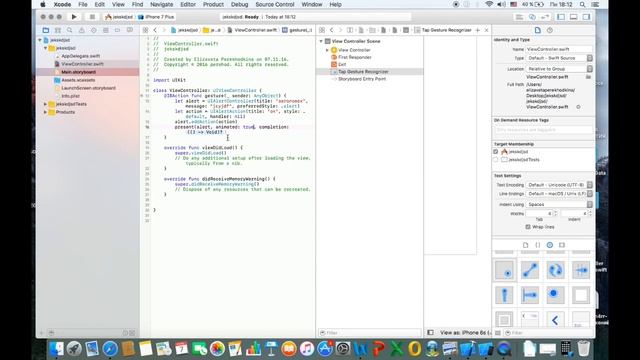The height and width of the screenshot is (360, 640).
Task: Click the Tab width stepper
Action: [x=555, y=213]
